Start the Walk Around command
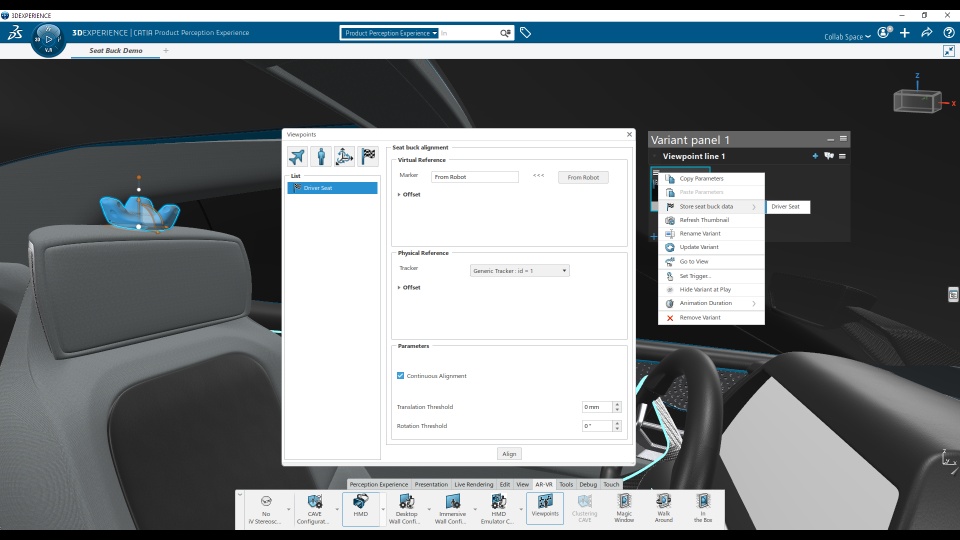The height and width of the screenshot is (540, 960). coord(664,508)
